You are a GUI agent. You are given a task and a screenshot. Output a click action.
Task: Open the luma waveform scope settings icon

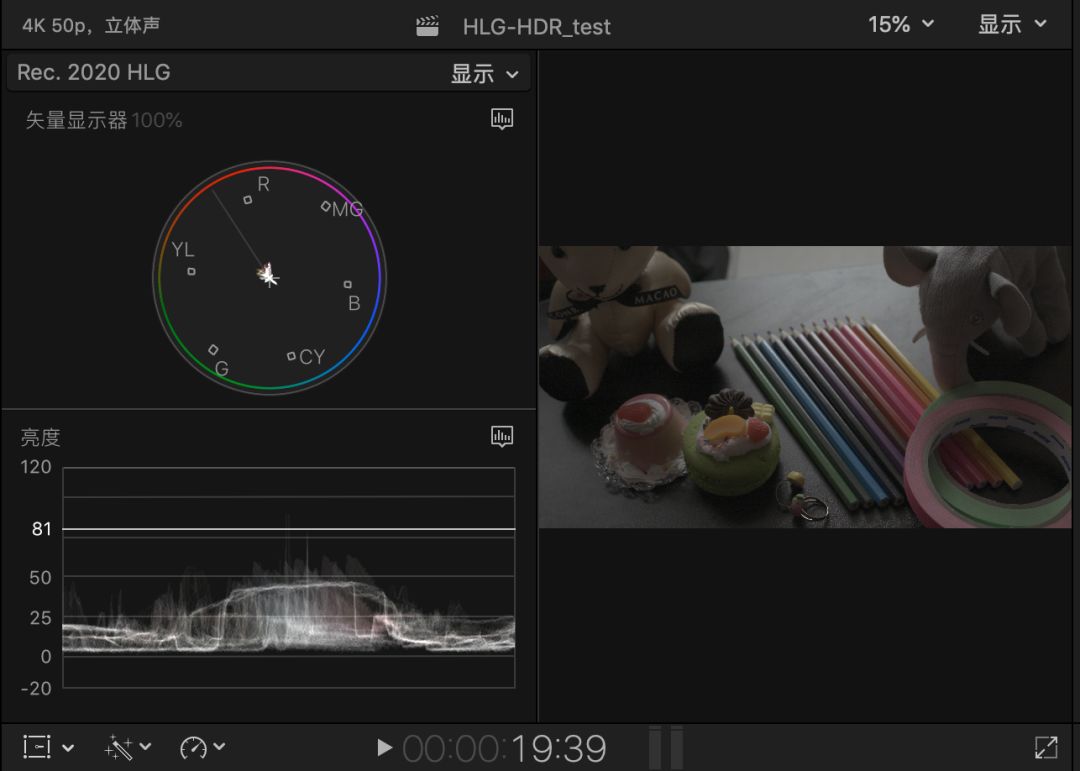point(502,436)
